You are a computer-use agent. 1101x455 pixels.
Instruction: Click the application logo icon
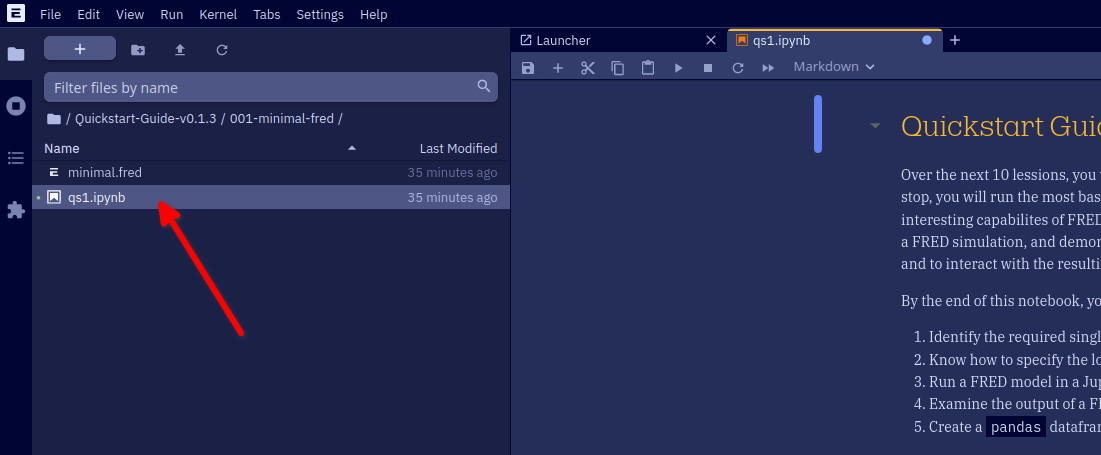point(15,13)
